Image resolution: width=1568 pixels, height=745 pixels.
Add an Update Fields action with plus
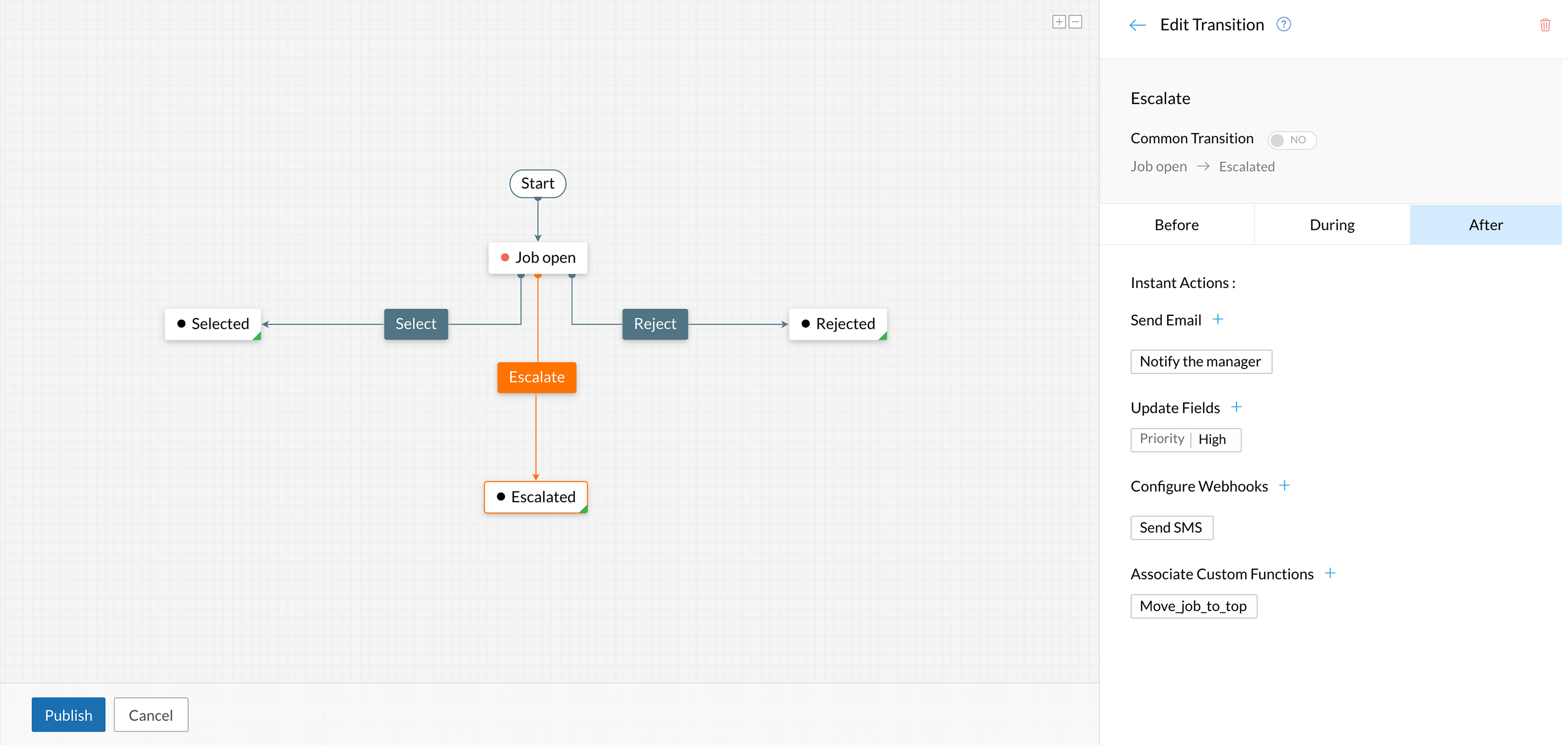point(1236,407)
